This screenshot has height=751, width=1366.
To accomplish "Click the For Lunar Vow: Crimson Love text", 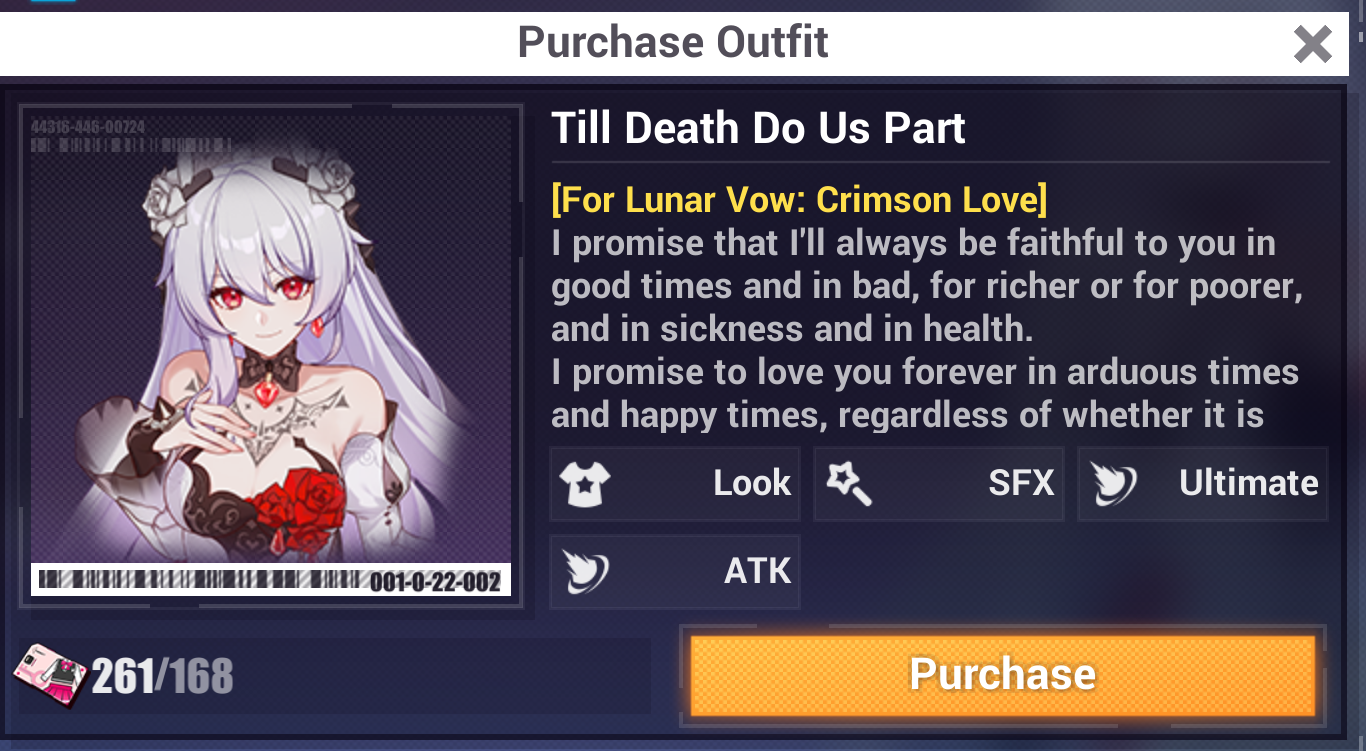I will 799,200.
